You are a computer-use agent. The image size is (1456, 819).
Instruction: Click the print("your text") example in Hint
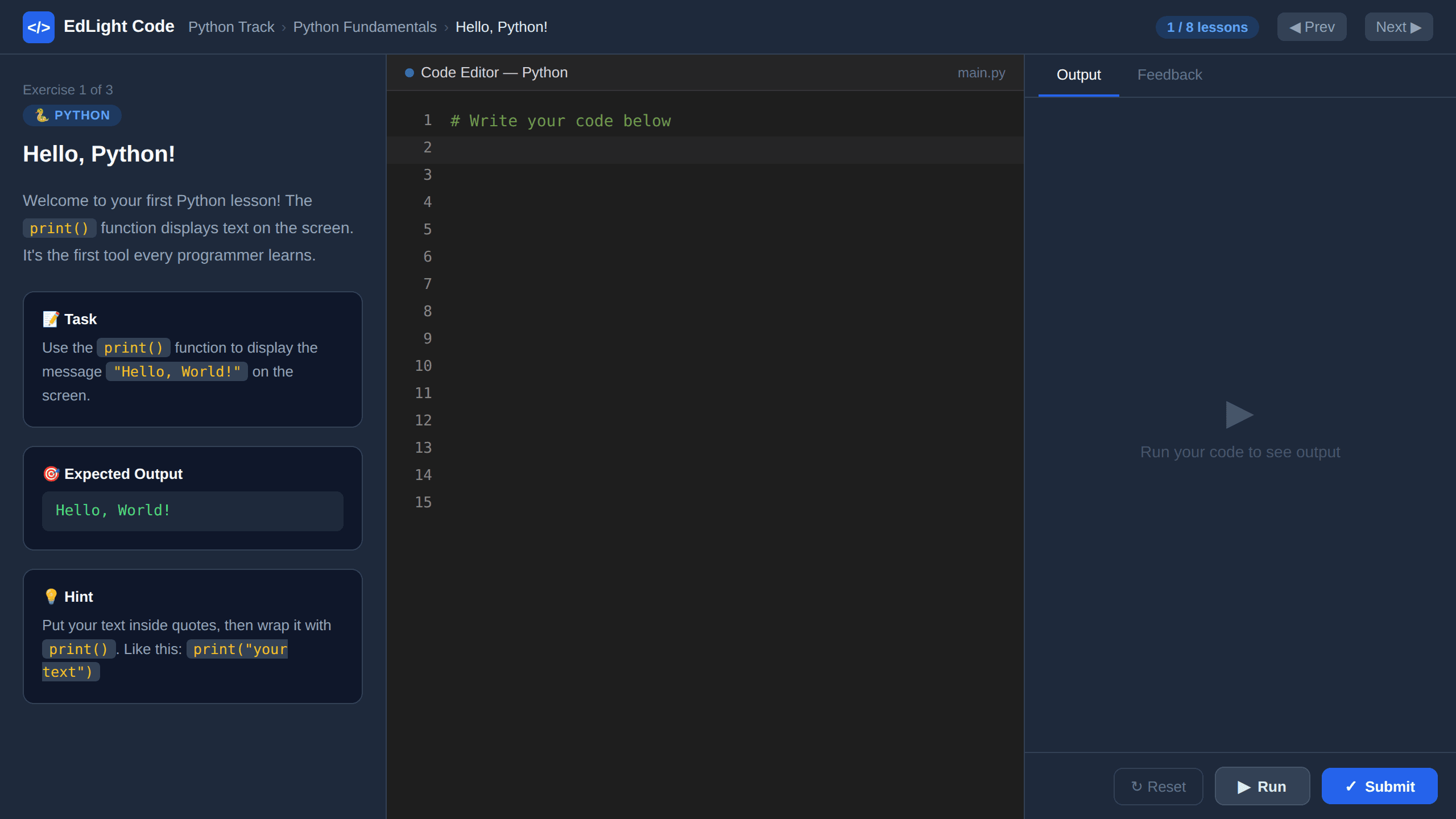[237, 649]
